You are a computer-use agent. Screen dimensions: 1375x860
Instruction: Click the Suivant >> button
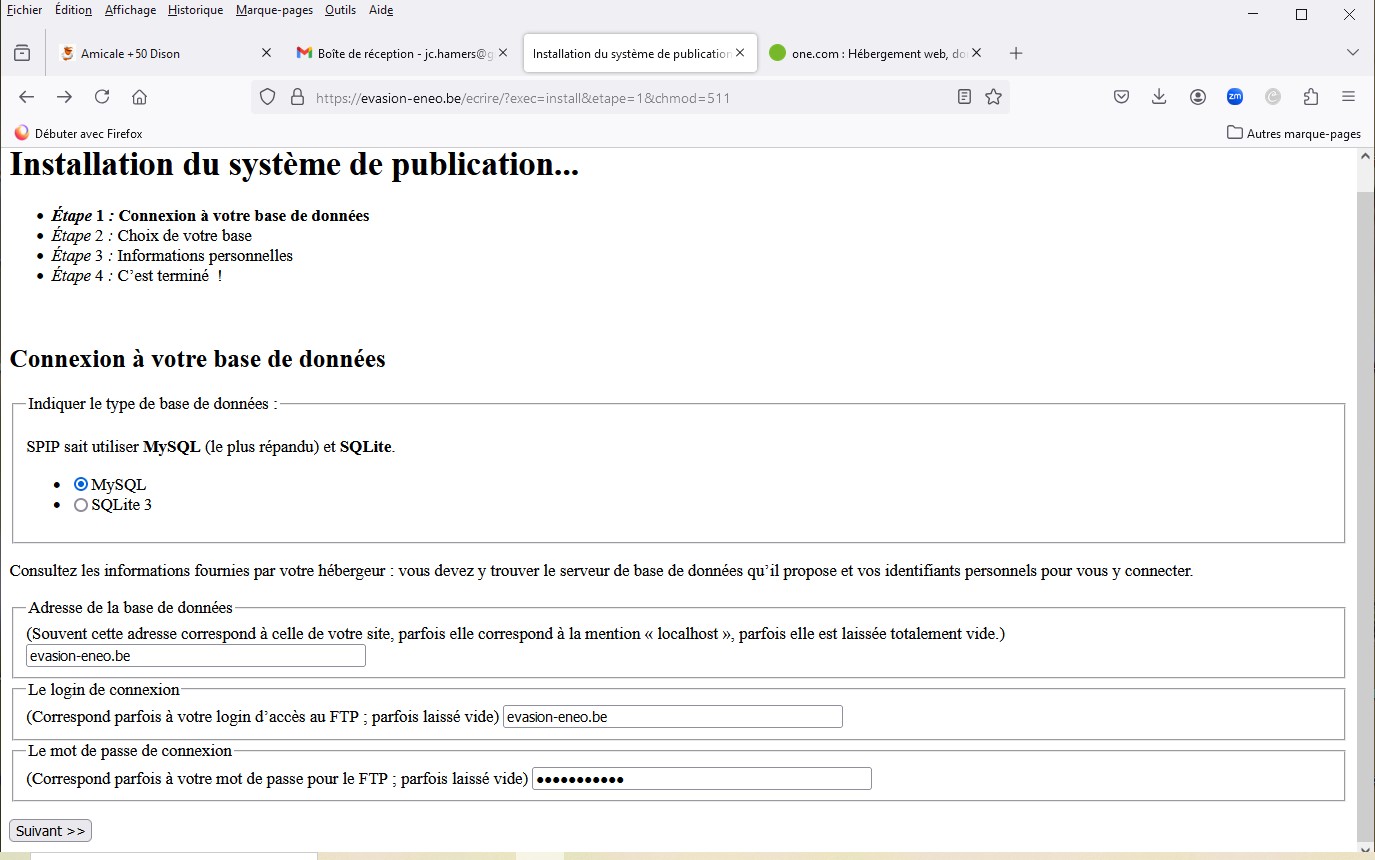click(50, 831)
